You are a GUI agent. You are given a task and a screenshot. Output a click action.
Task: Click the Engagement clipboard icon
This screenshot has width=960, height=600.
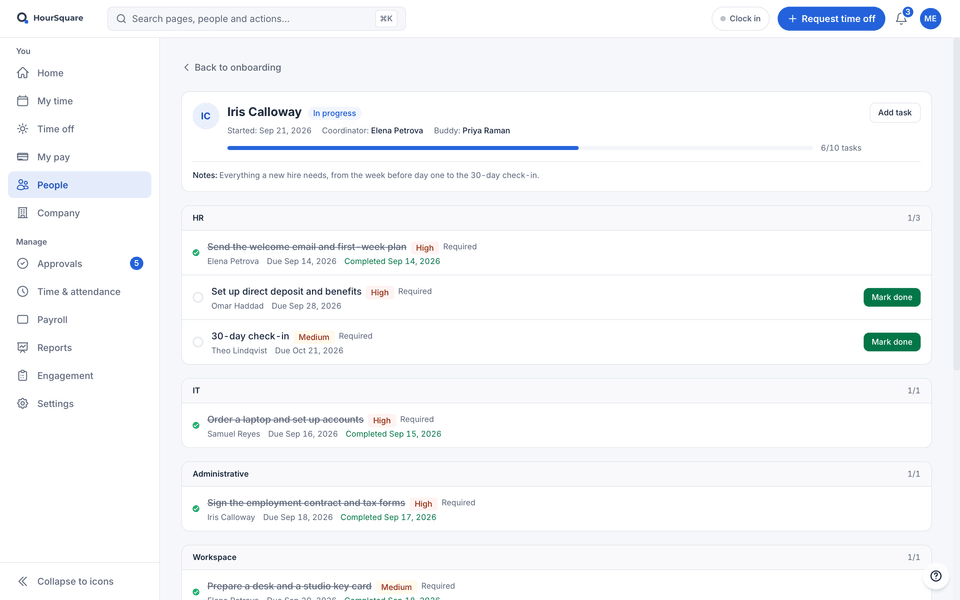pos(23,376)
